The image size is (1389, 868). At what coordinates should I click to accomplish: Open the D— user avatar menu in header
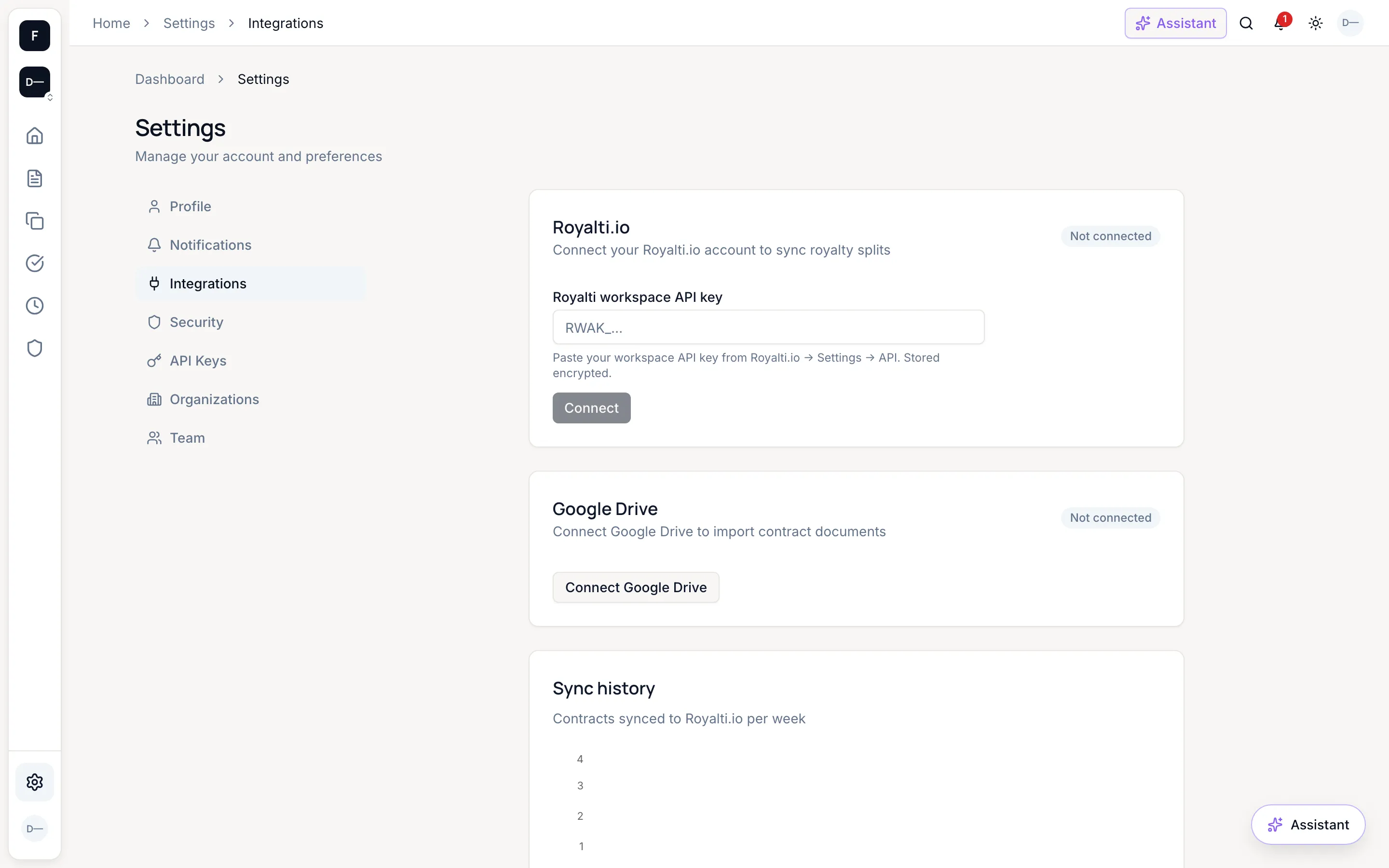click(x=1350, y=23)
